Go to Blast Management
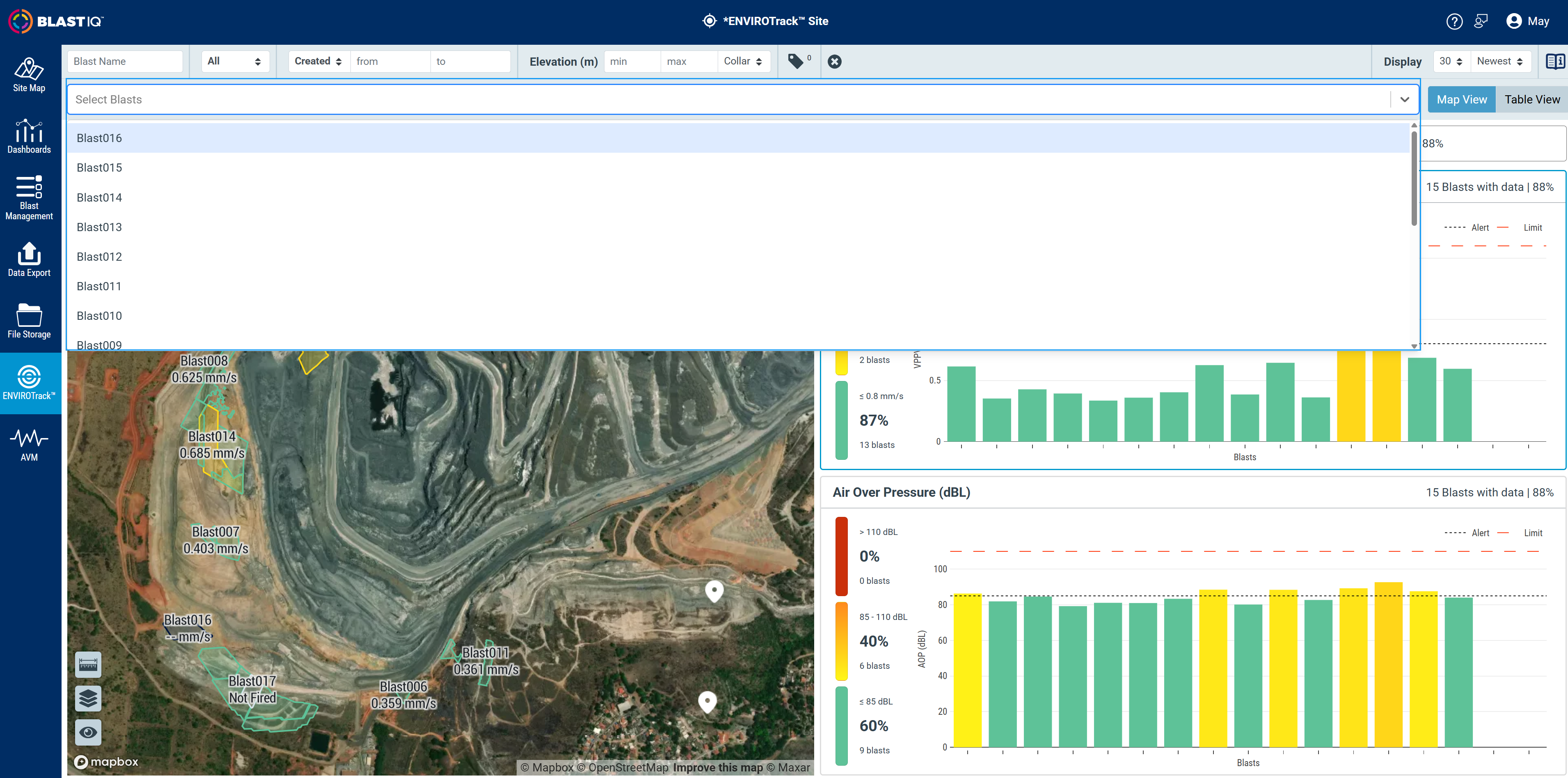 tap(29, 198)
